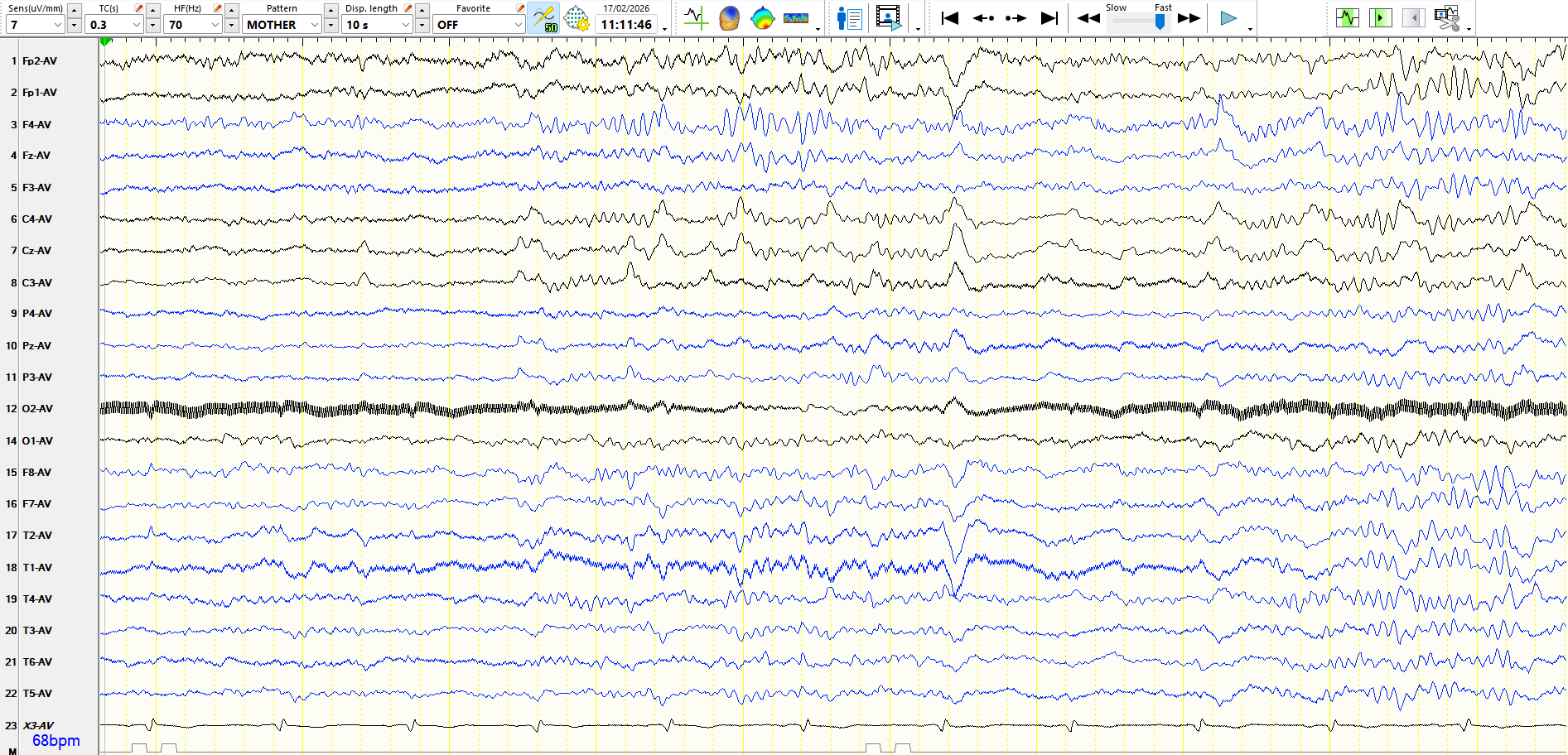Open the spectrogram density display icon
This screenshot has width=1568, height=755.
[795, 18]
